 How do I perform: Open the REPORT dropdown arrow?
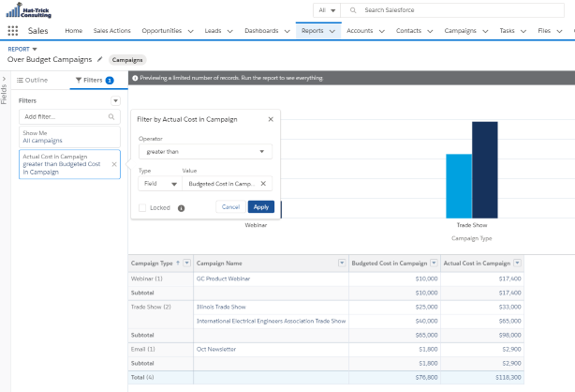point(35,49)
